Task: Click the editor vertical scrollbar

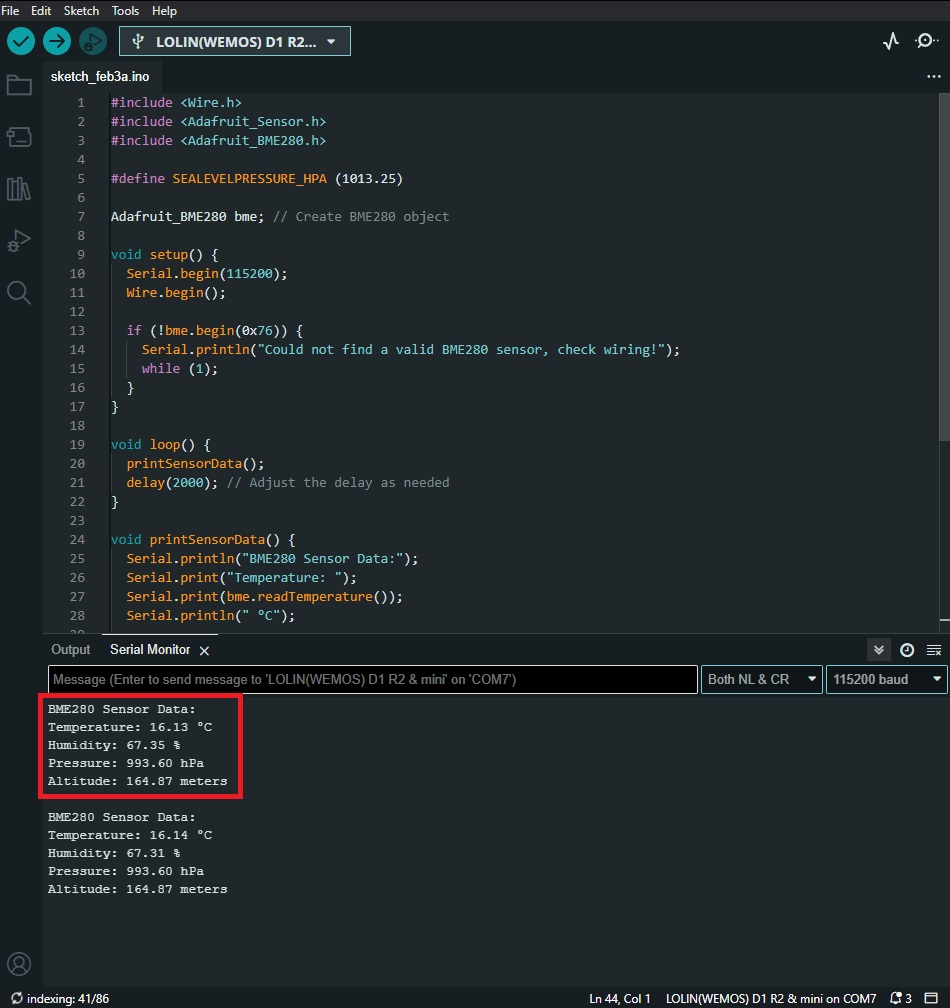Action: [944, 267]
